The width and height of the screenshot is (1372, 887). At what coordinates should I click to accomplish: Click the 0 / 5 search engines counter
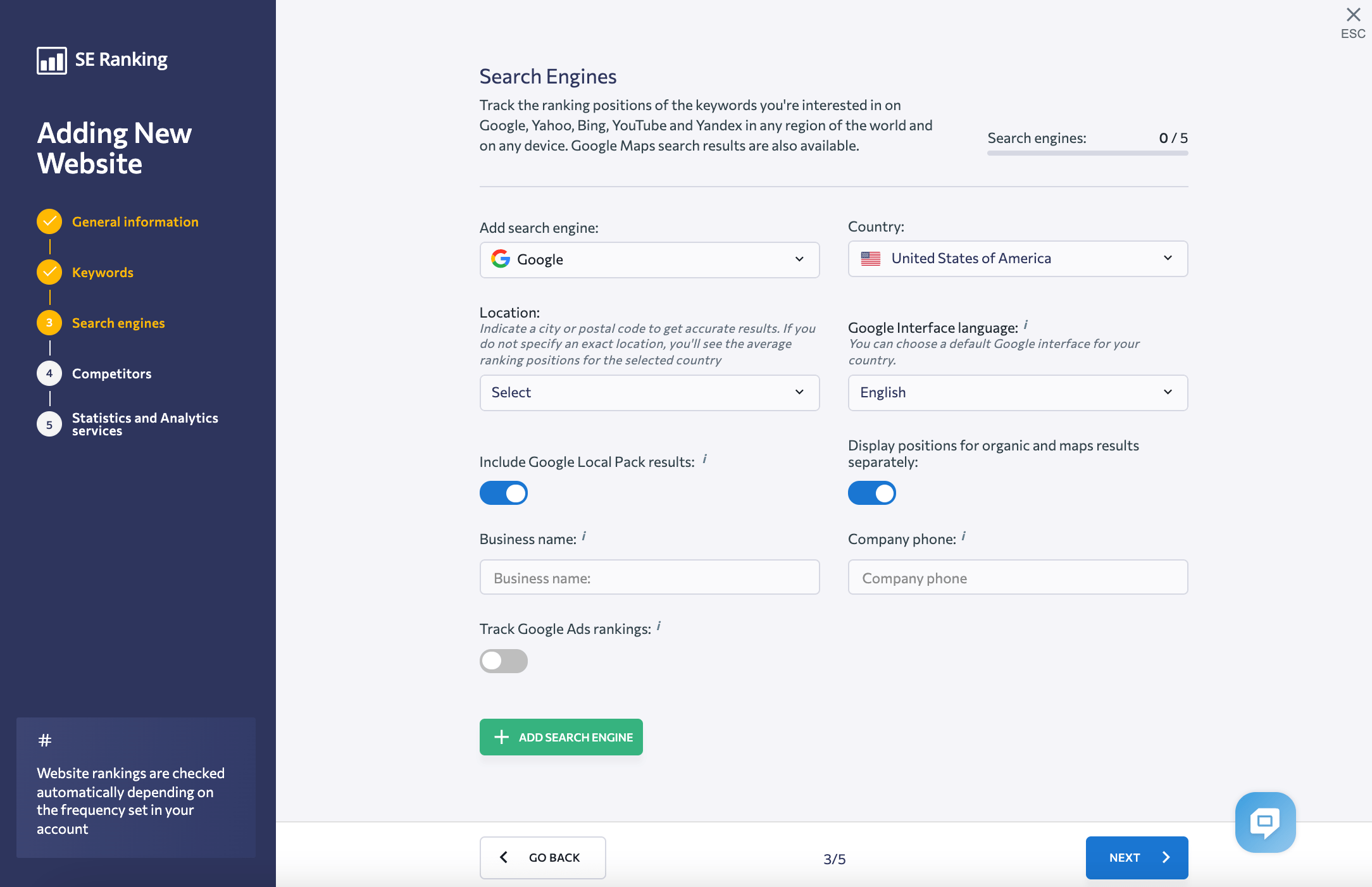pyautogui.click(x=1173, y=138)
